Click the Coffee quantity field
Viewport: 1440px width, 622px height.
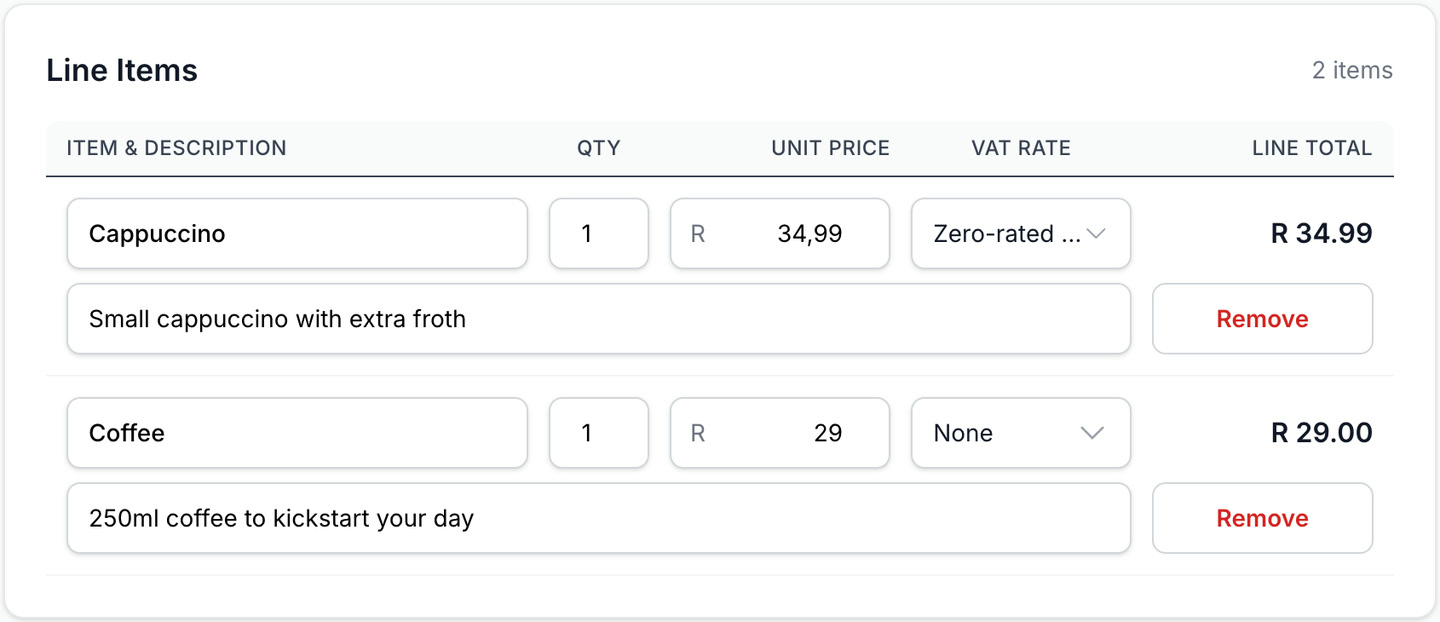pos(598,432)
